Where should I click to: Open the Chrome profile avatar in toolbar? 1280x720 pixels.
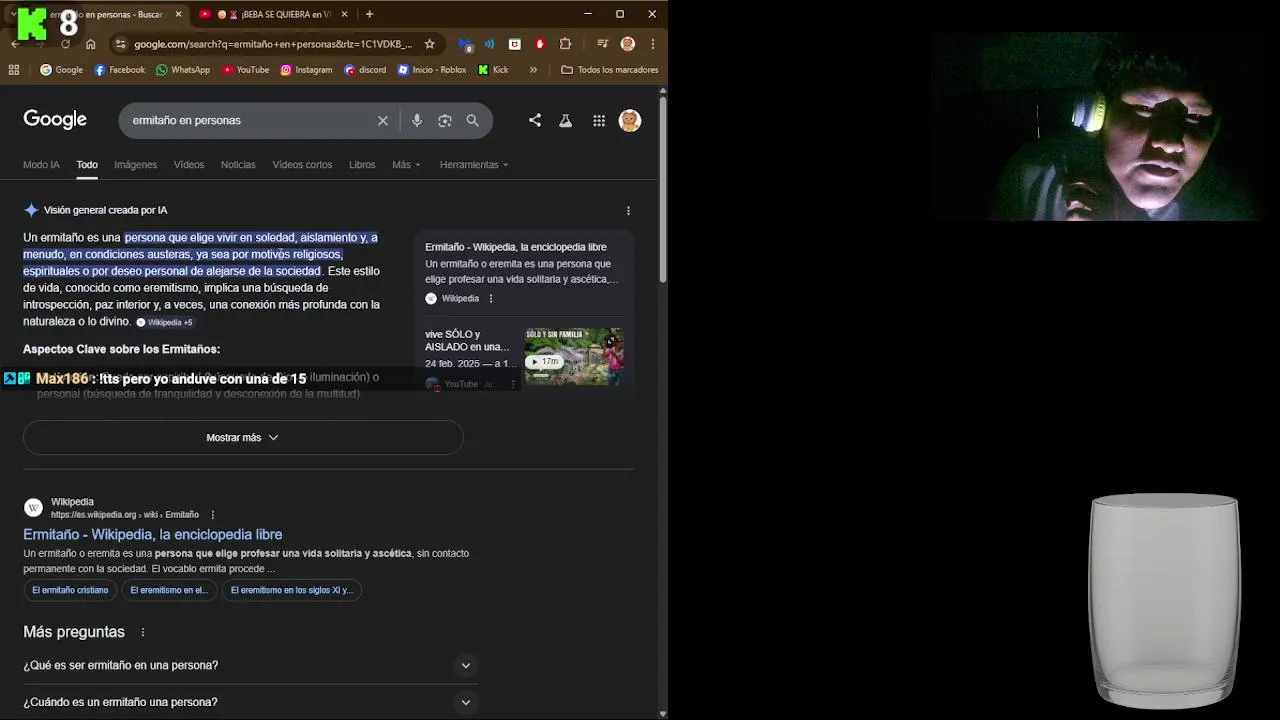pyautogui.click(x=628, y=44)
